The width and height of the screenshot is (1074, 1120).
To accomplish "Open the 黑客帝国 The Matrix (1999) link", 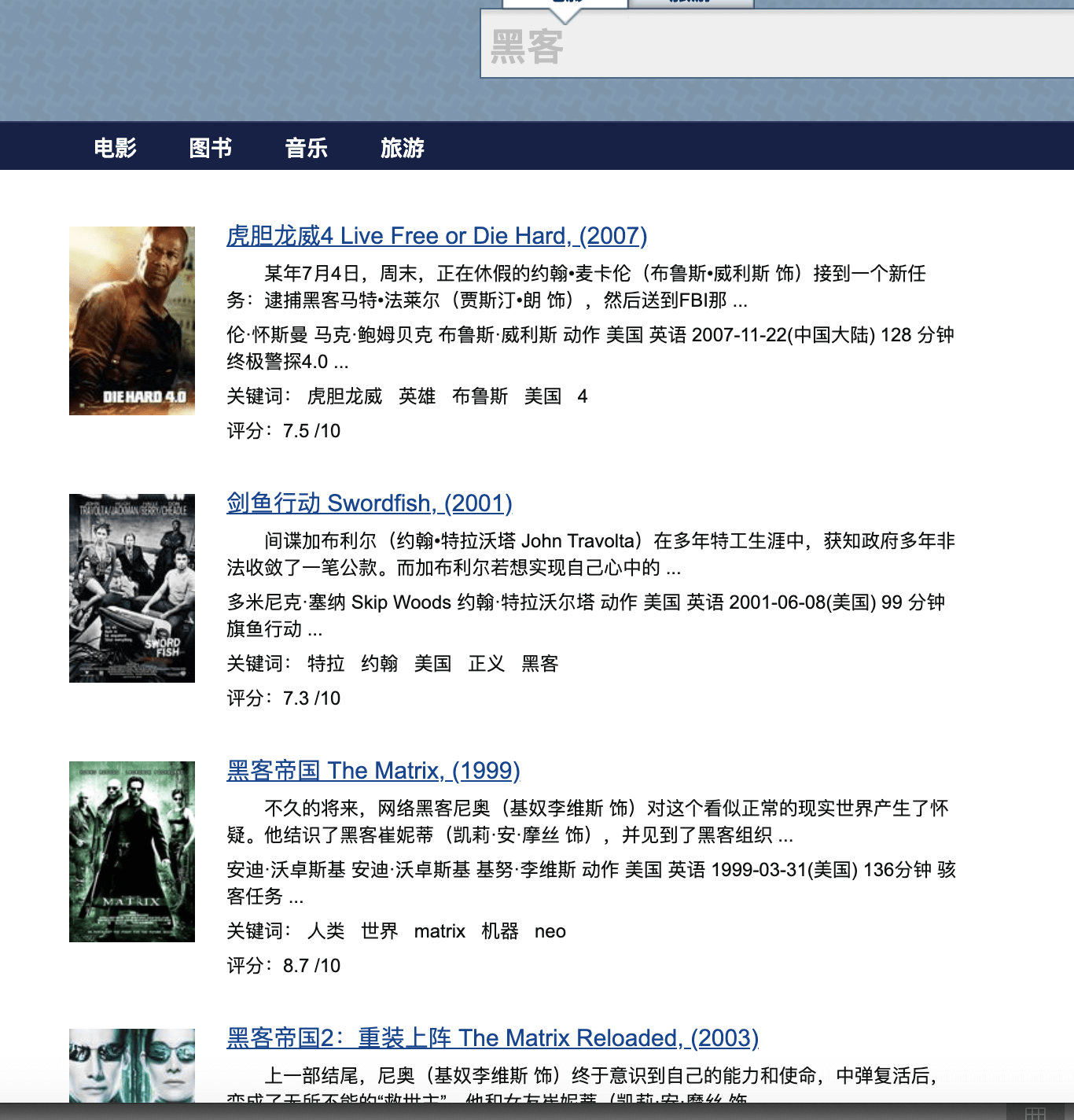I will [x=373, y=771].
